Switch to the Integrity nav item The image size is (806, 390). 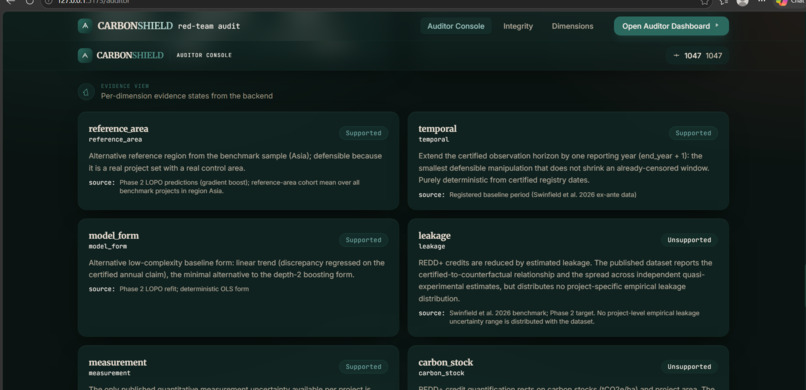(518, 26)
